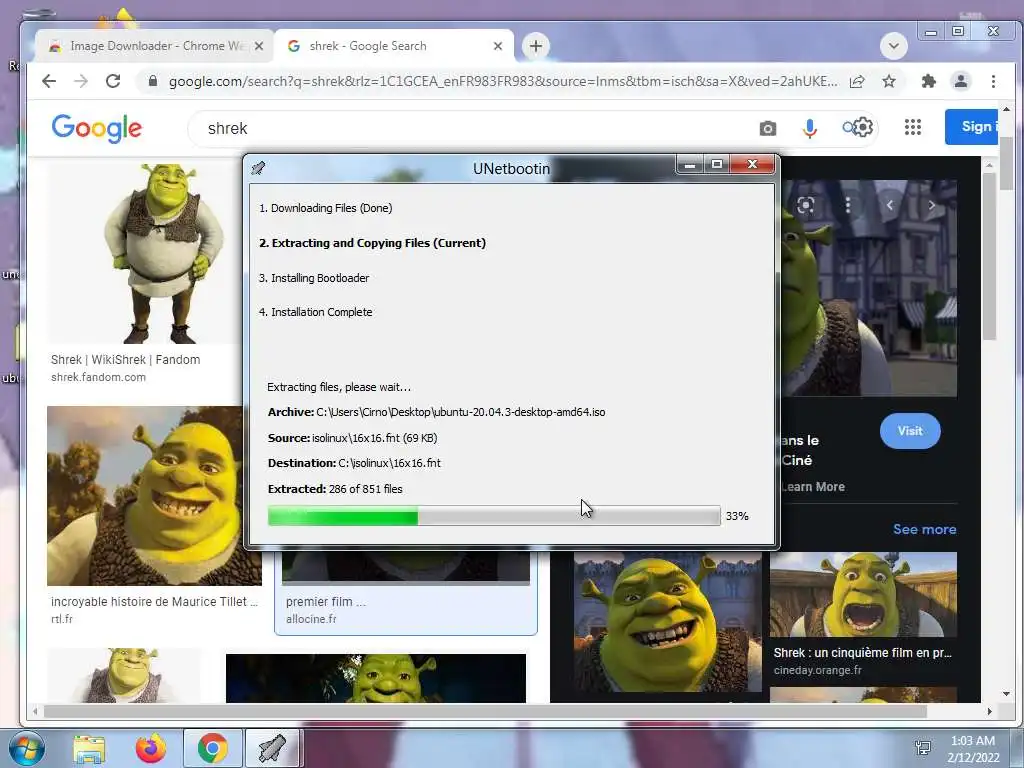
Task: Click network icon in system tray
Action: coord(923,748)
